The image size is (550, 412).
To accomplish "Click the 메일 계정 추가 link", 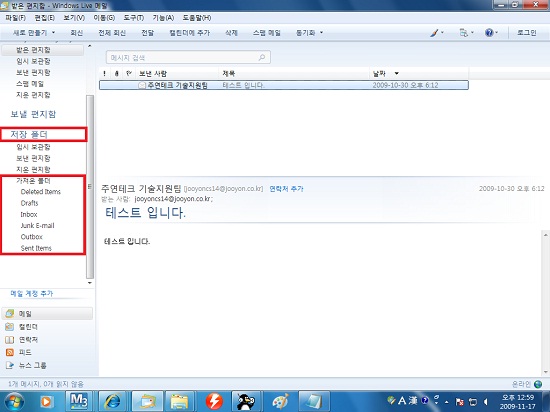I will (32, 293).
